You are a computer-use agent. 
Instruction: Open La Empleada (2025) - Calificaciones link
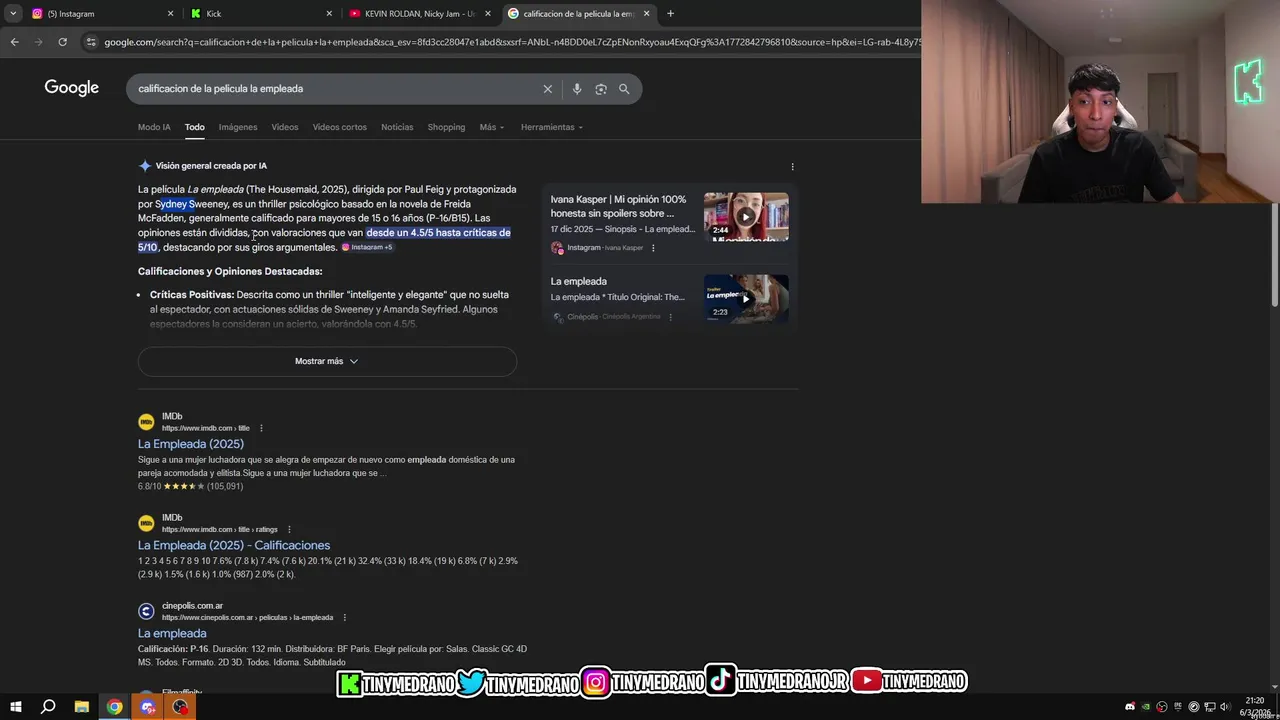coord(234,545)
